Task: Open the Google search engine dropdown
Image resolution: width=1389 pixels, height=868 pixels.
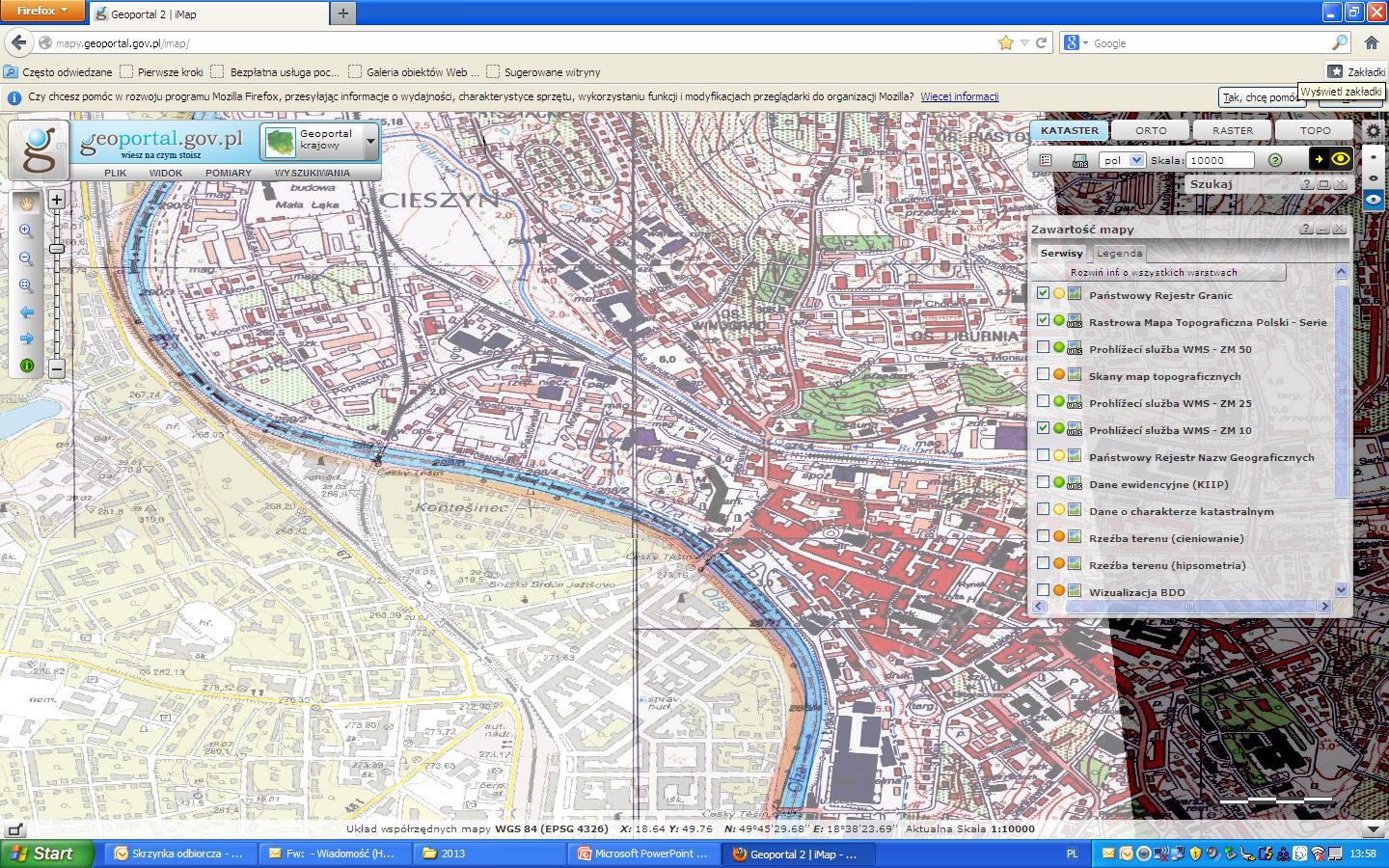Action: coord(1076,42)
